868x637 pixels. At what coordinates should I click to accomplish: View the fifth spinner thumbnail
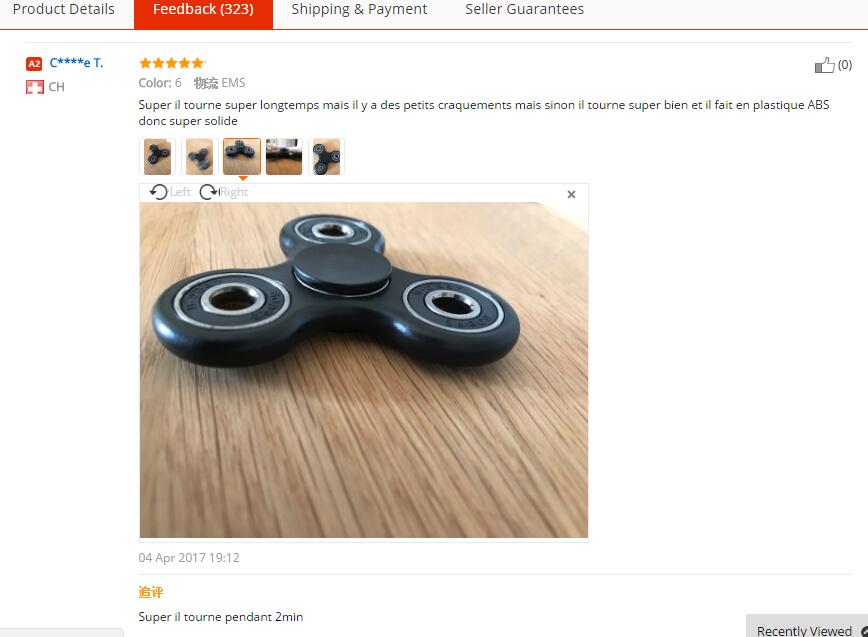(x=327, y=157)
